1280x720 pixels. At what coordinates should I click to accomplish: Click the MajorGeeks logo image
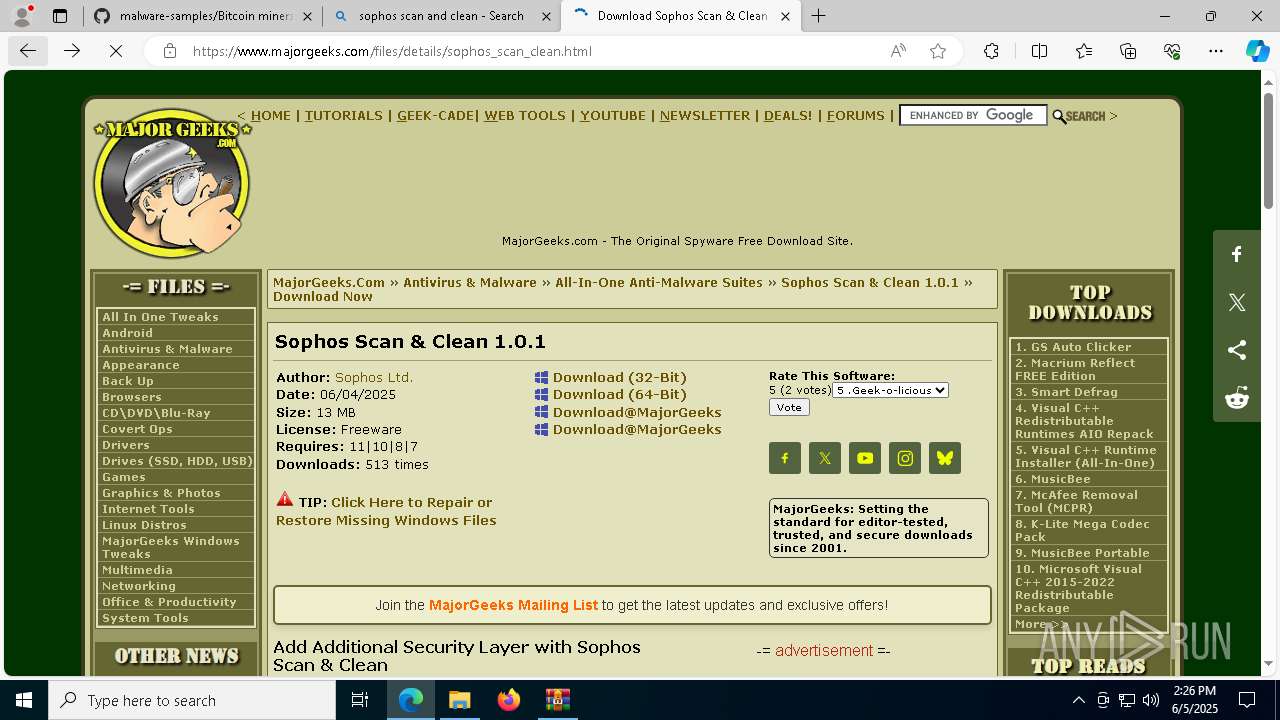(172, 182)
